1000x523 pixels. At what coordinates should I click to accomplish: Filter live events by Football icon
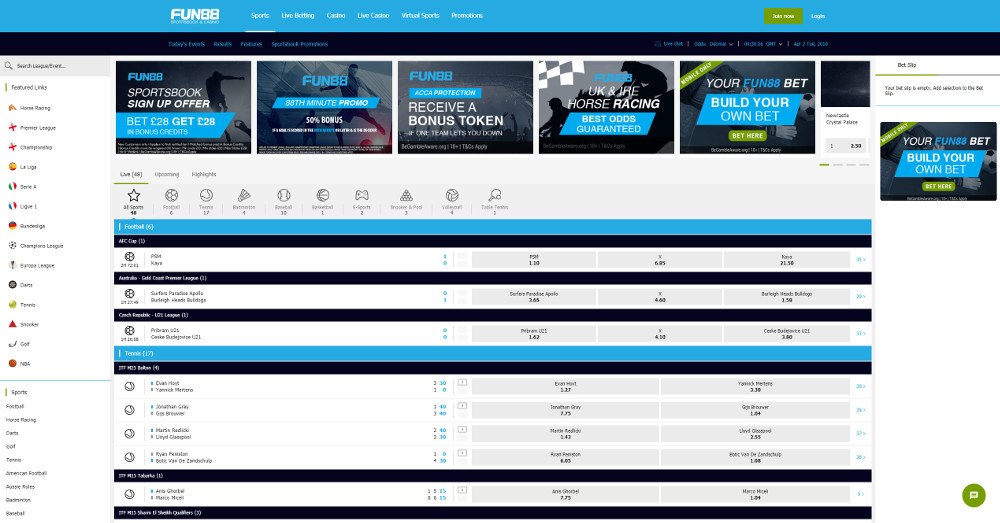click(171, 195)
